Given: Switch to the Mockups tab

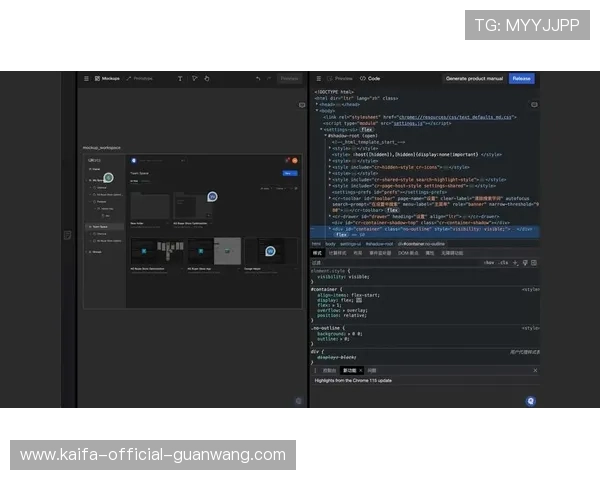Looking at the screenshot, I should (106, 78).
